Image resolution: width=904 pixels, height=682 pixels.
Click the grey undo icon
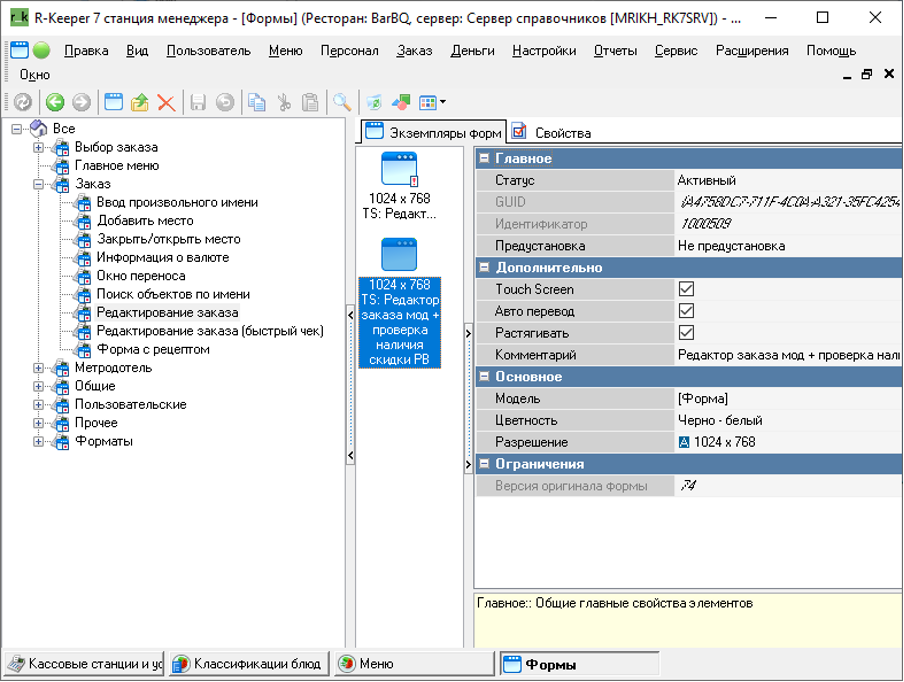pos(225,102)
